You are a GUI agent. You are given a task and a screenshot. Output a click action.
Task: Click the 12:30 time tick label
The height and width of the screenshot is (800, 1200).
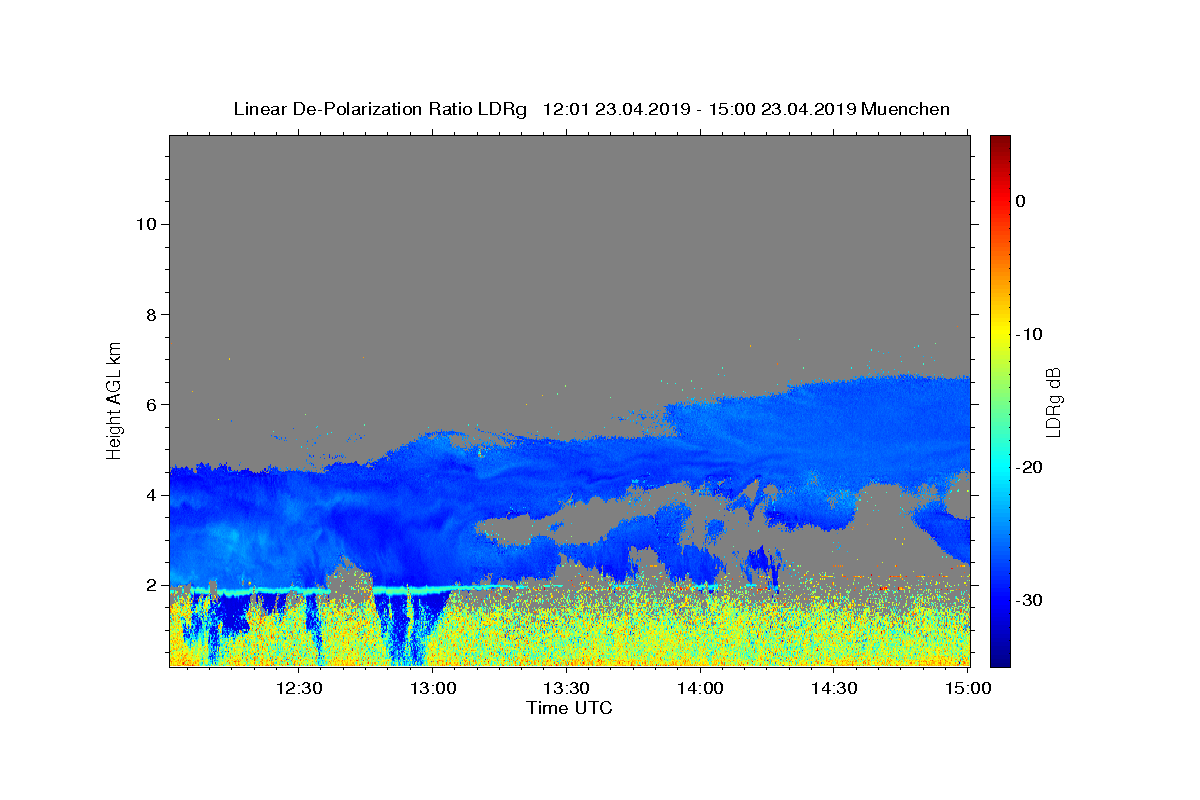299,688
